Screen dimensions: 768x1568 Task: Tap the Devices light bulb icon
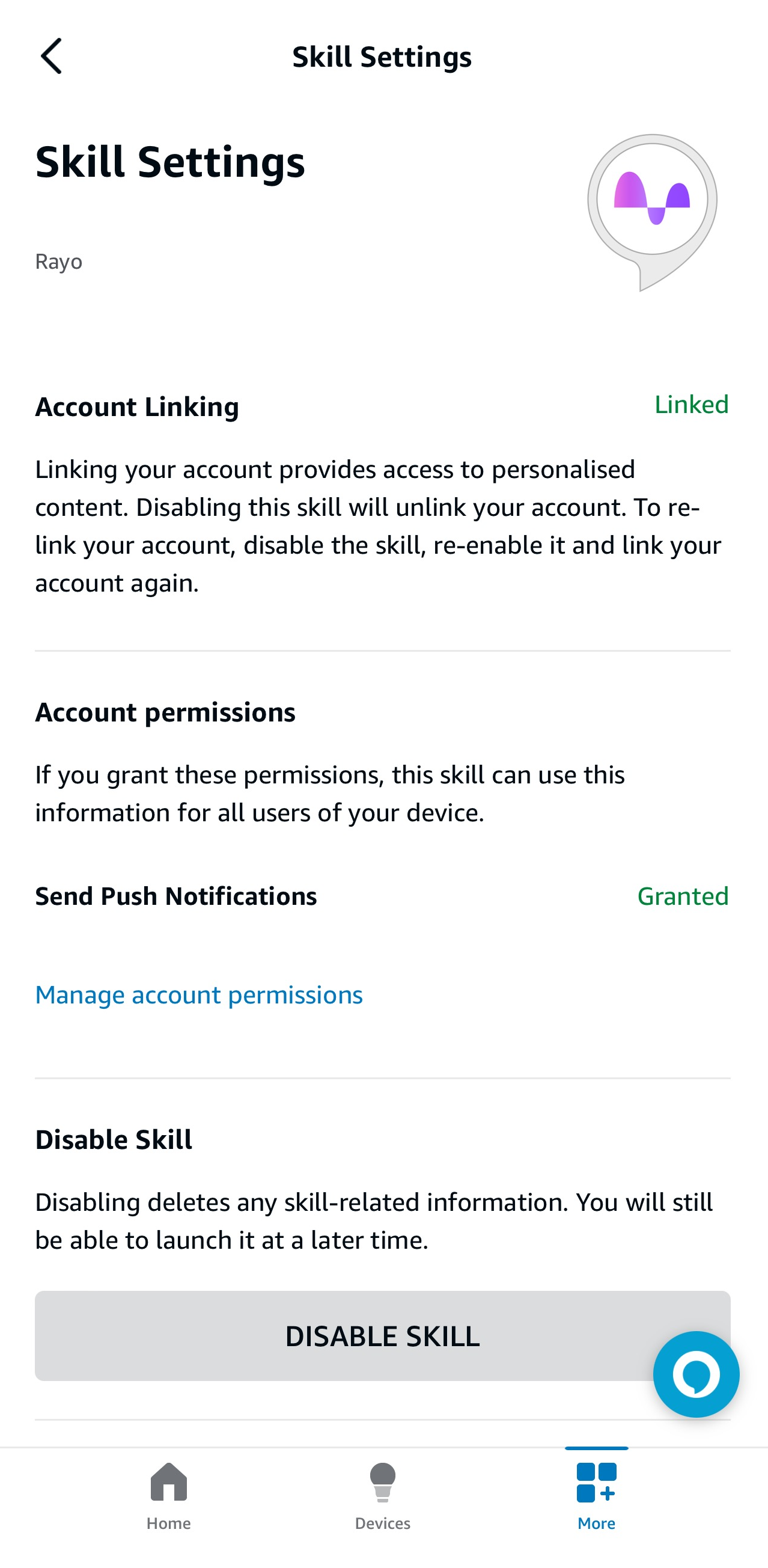[x=383, y=1482]
